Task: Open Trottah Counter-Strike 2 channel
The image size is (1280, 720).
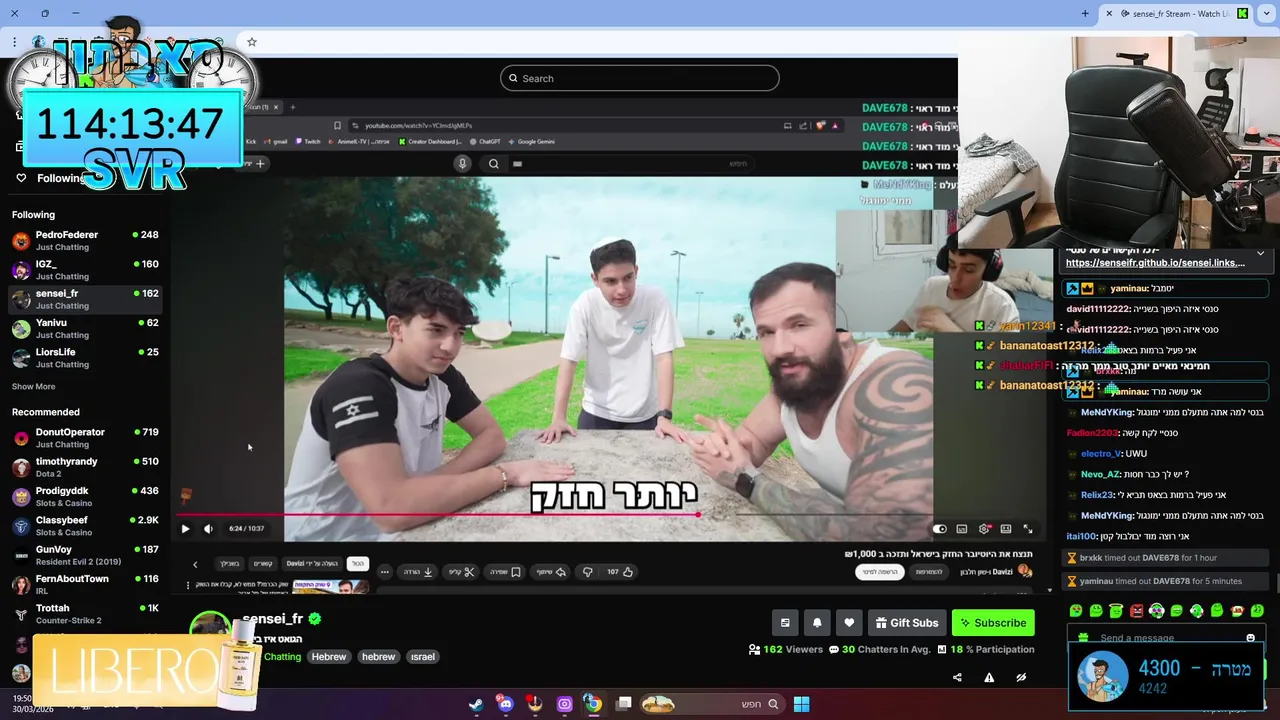Action: click(x=85, y=613)
